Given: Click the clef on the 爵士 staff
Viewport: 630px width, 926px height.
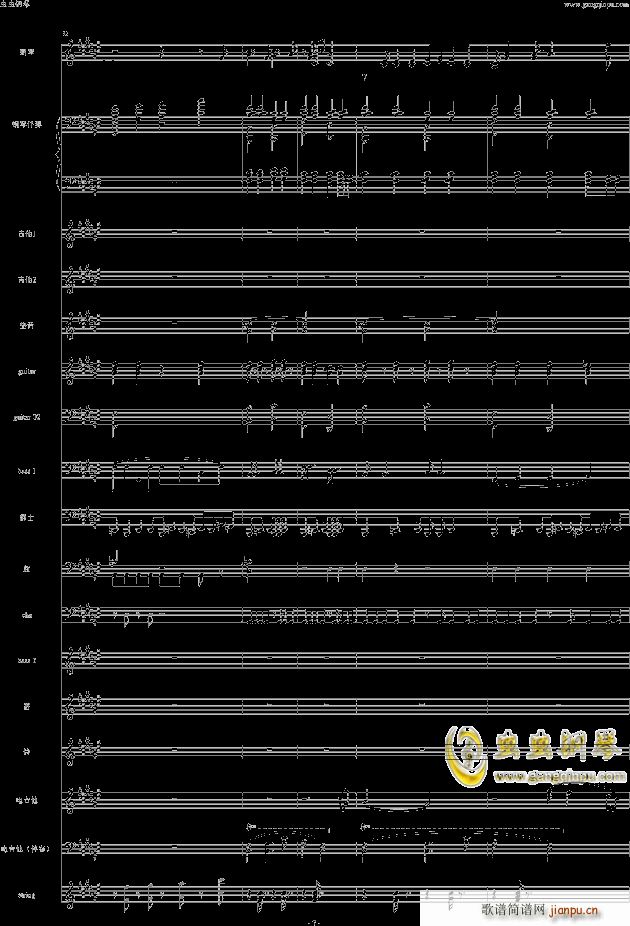Looking at the screenshot, I should coord(68,521).
